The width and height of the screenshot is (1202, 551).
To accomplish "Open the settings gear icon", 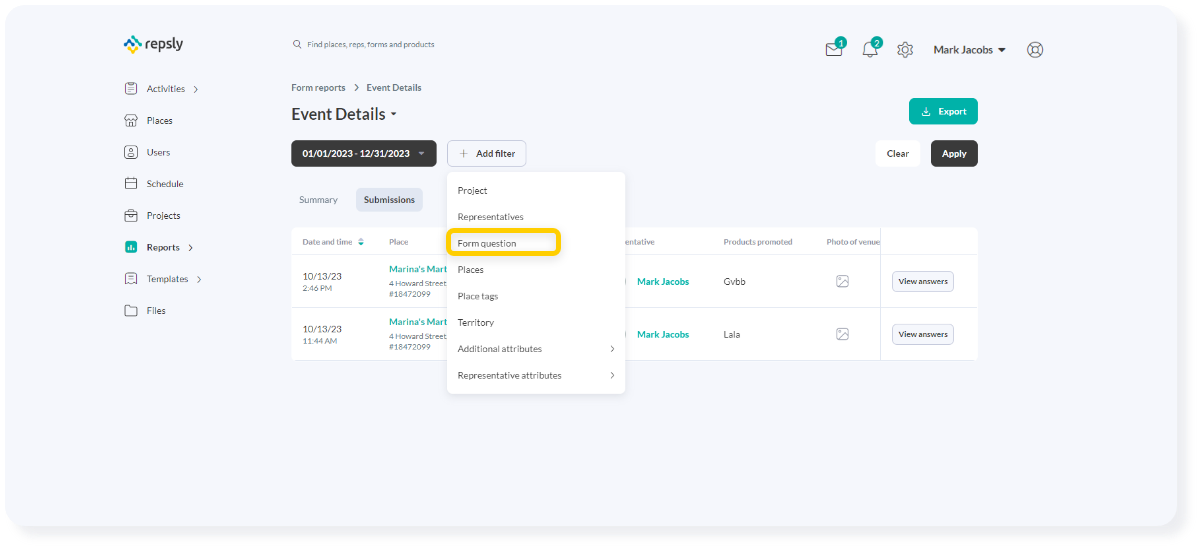I will coord(905,49).
